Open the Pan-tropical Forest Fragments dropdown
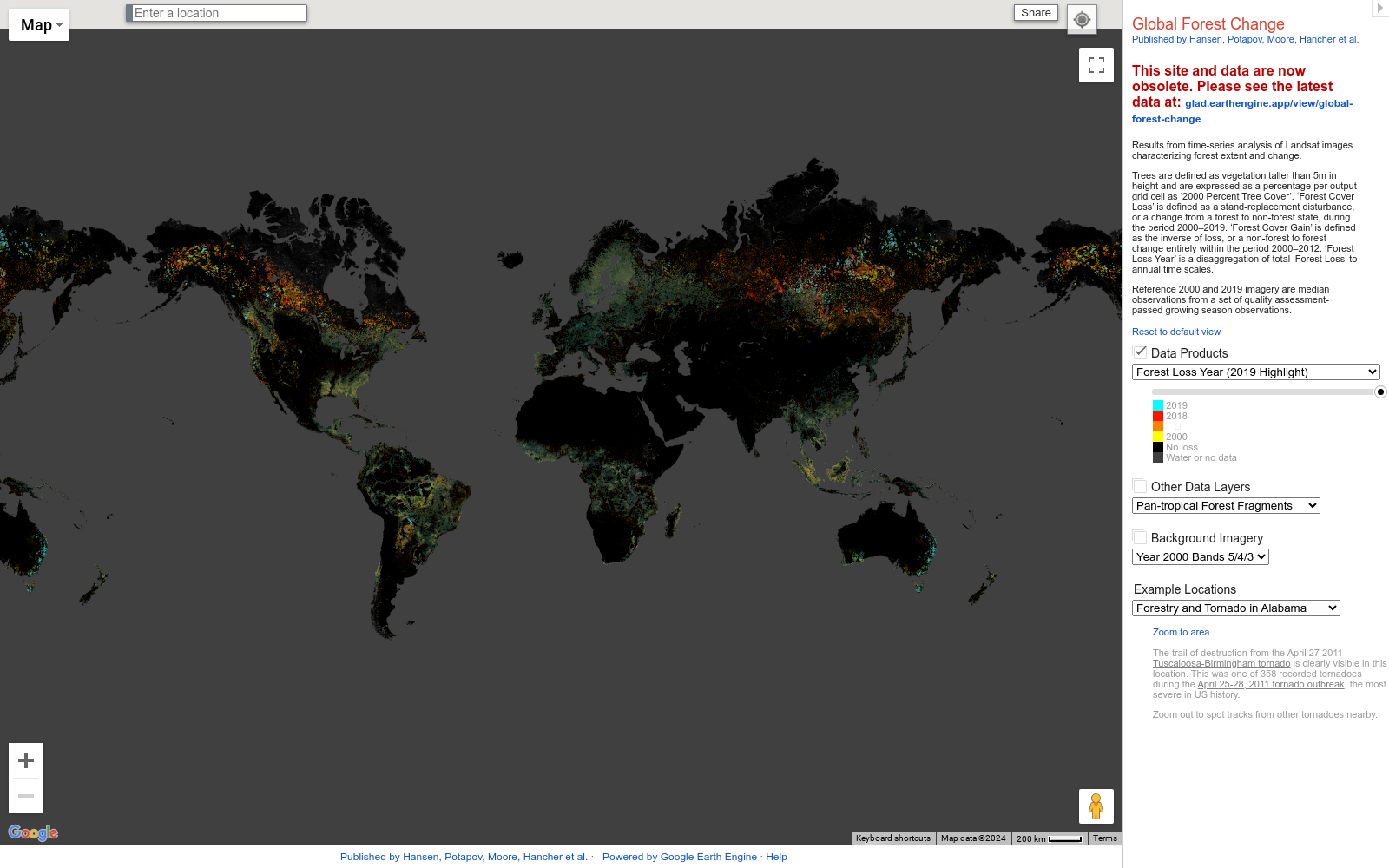Viewport: 1389px width, 868px height. tap(1226, 505)
